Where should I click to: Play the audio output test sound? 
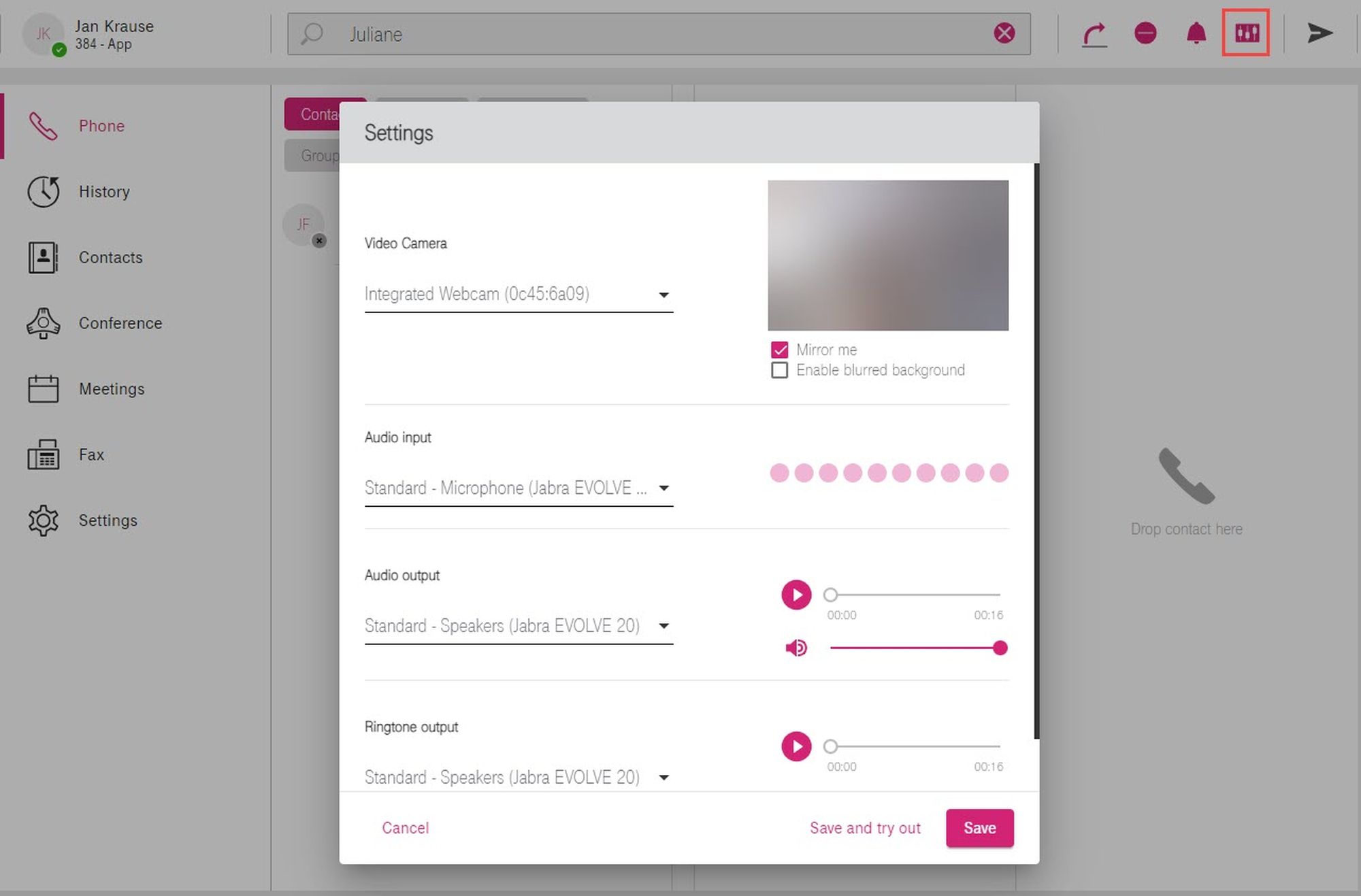tap(796, 595)
